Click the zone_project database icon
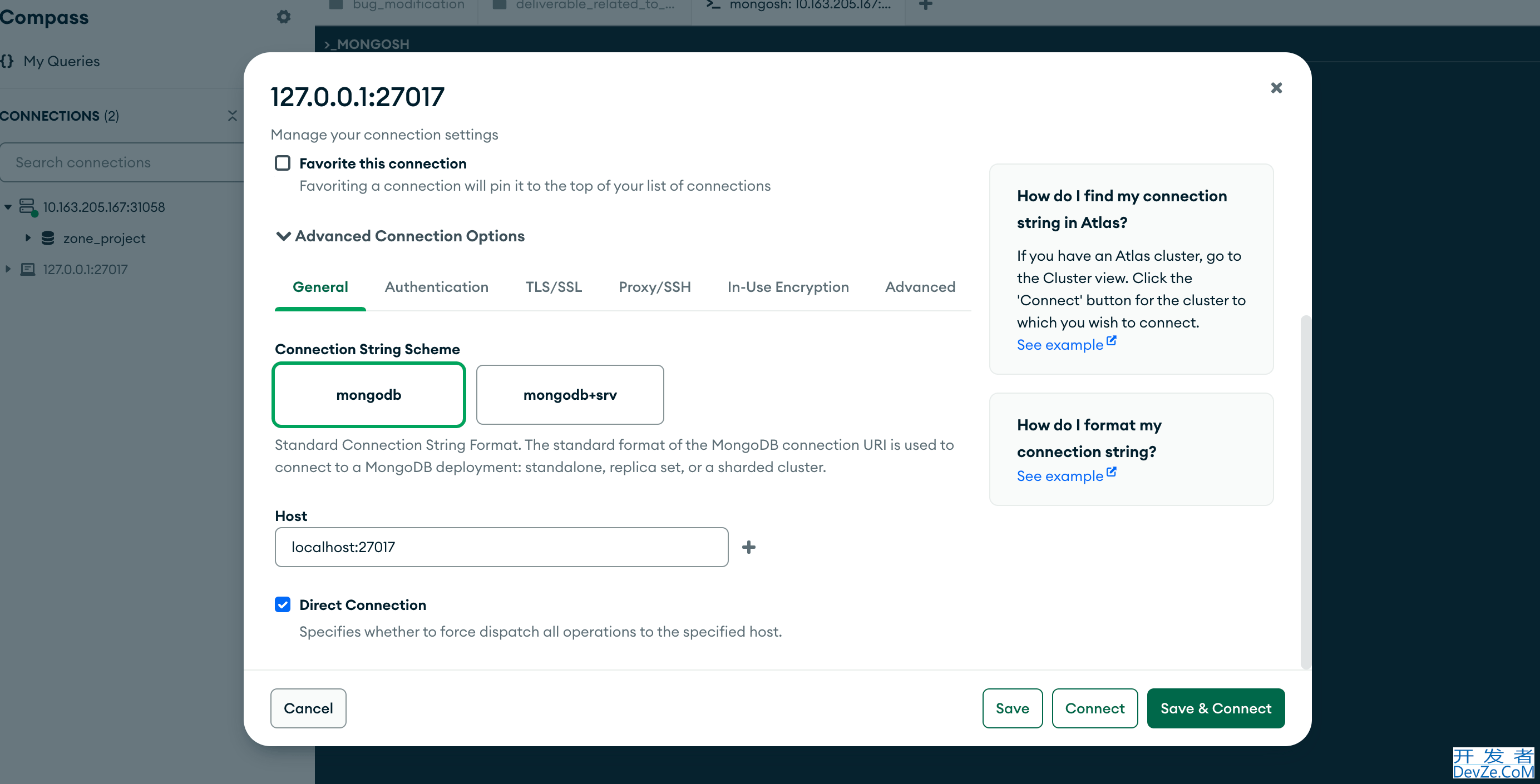The height and width of the screenshot is (784, 1540). coord(48,238)
